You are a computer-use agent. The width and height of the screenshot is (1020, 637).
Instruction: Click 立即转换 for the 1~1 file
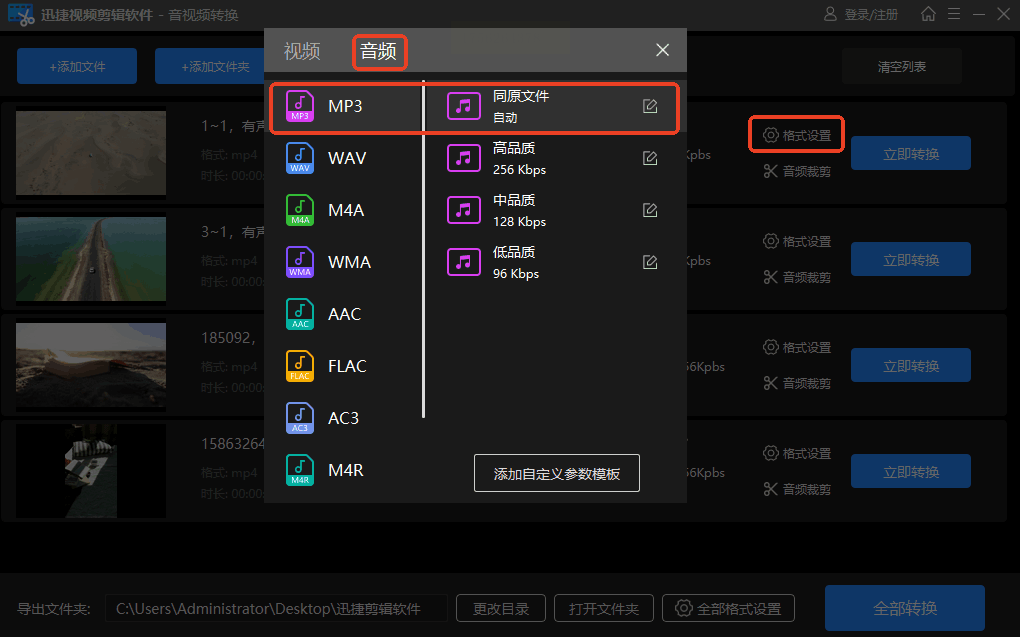tap(911, 154)
